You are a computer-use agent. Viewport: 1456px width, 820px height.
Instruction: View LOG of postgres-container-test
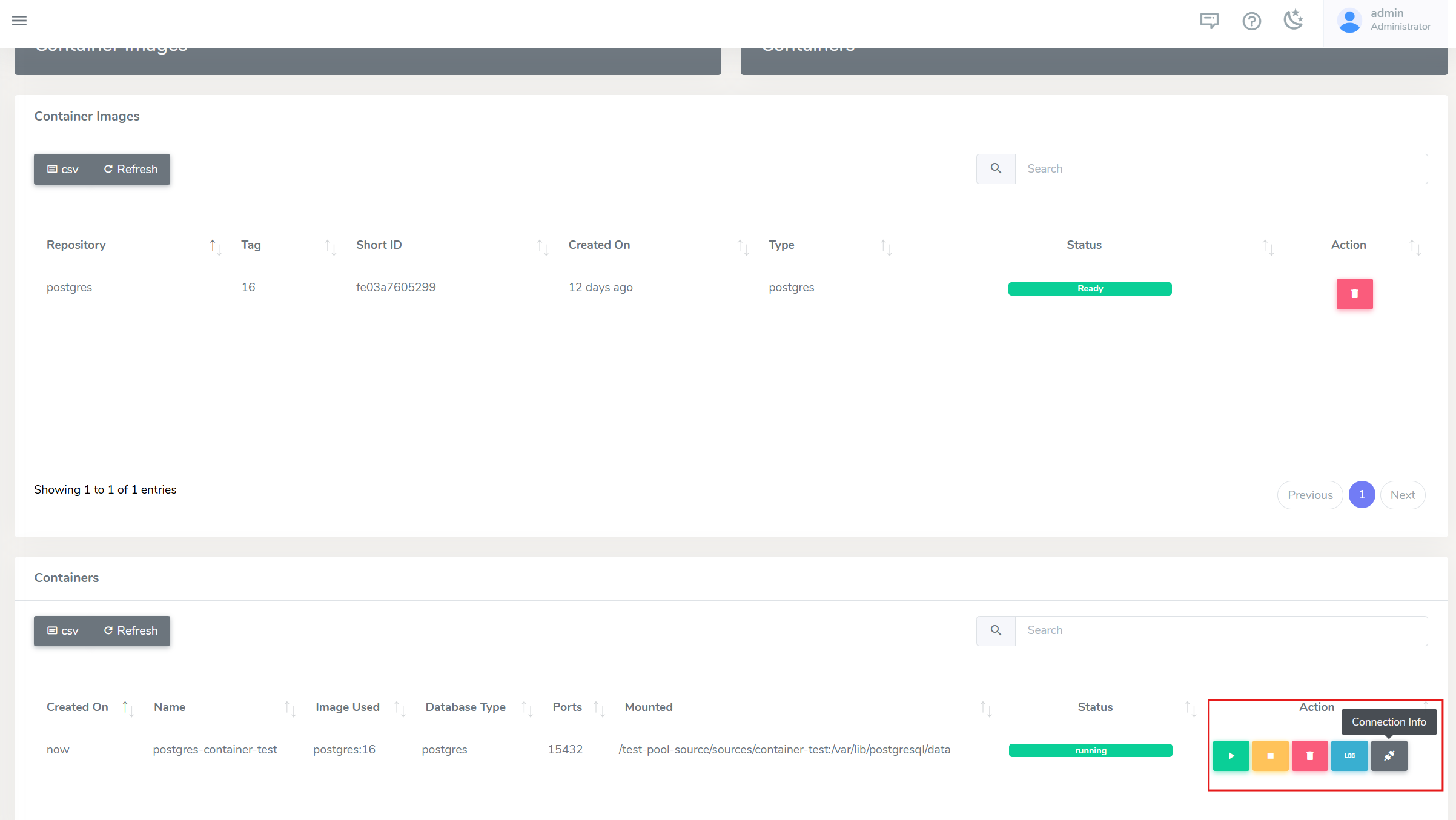pos(1349,756)
